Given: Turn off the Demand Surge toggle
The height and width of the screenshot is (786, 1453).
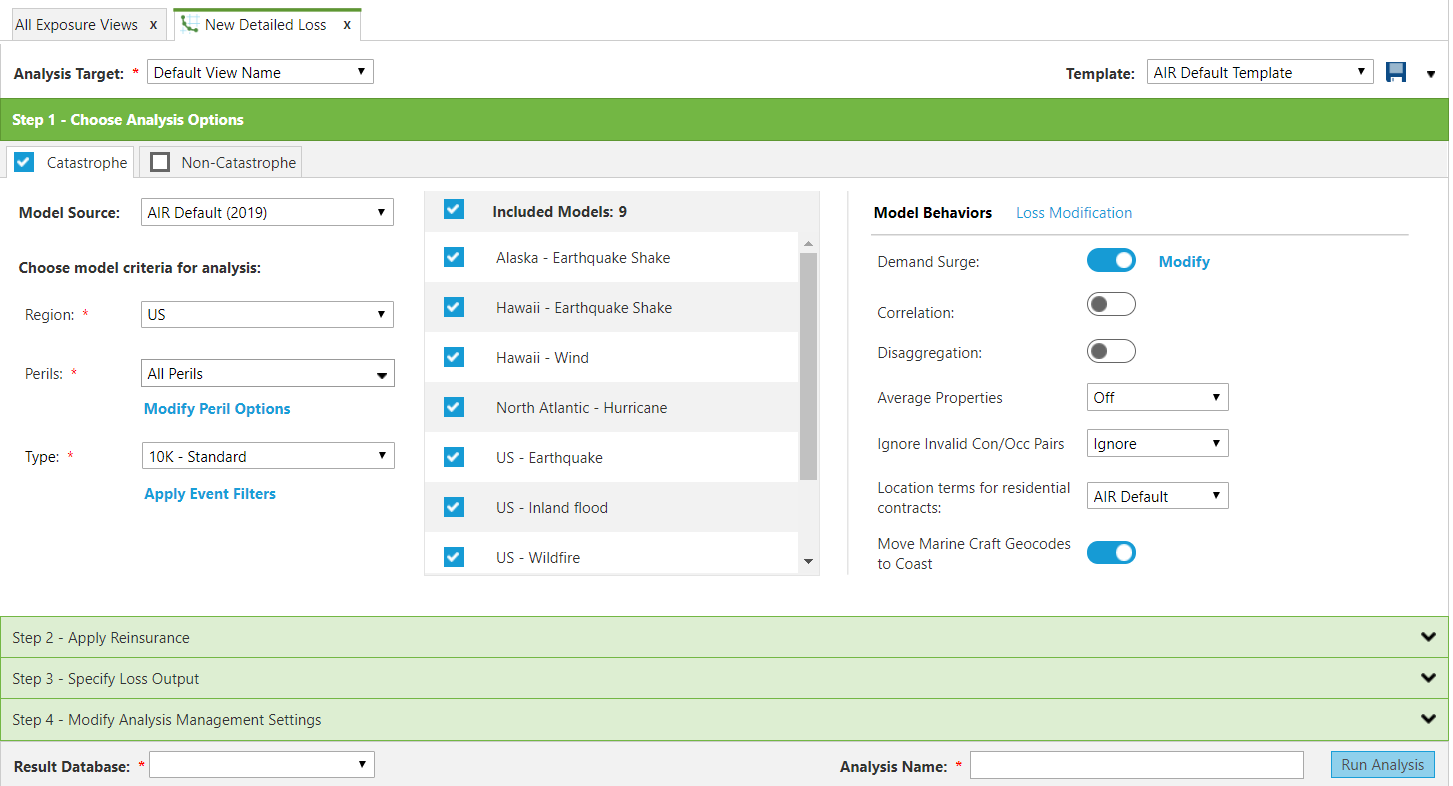Looking at the screenshot, I should tap(1111, 260).
